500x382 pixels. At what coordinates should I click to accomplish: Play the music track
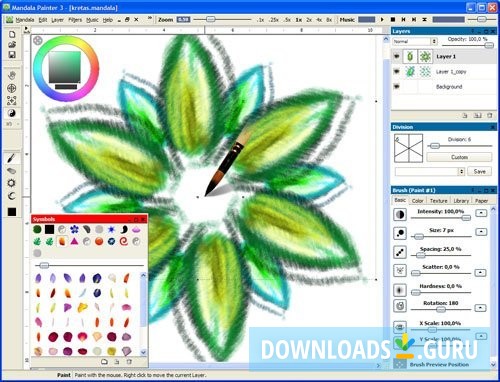(382, 20)
